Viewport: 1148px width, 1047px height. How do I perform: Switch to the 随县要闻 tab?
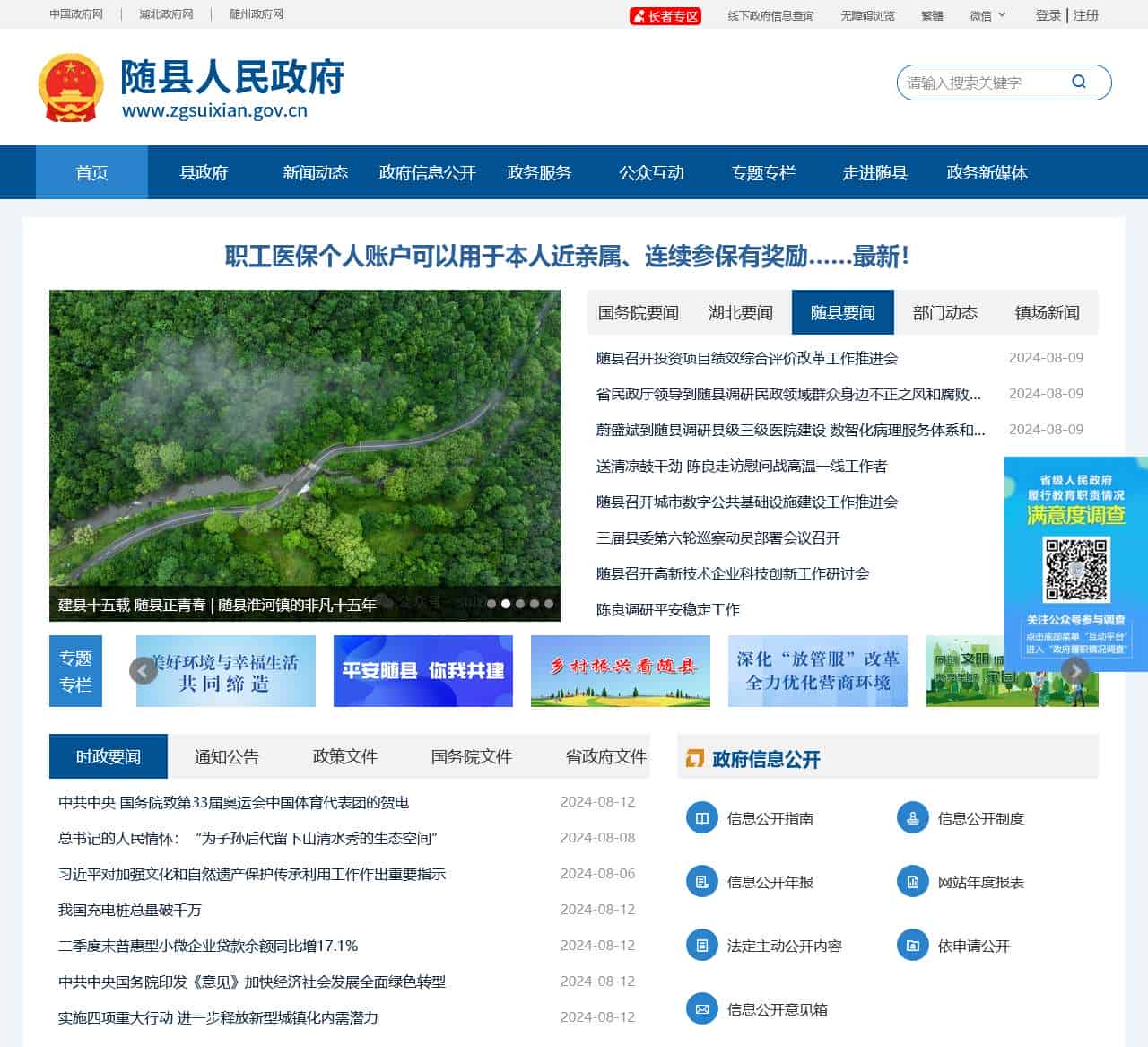[x=843, y=312]
